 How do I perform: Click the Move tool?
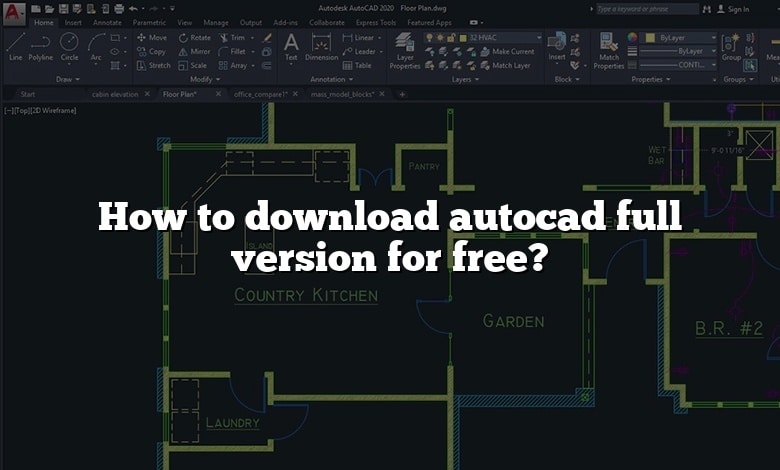tap(152, 37)
